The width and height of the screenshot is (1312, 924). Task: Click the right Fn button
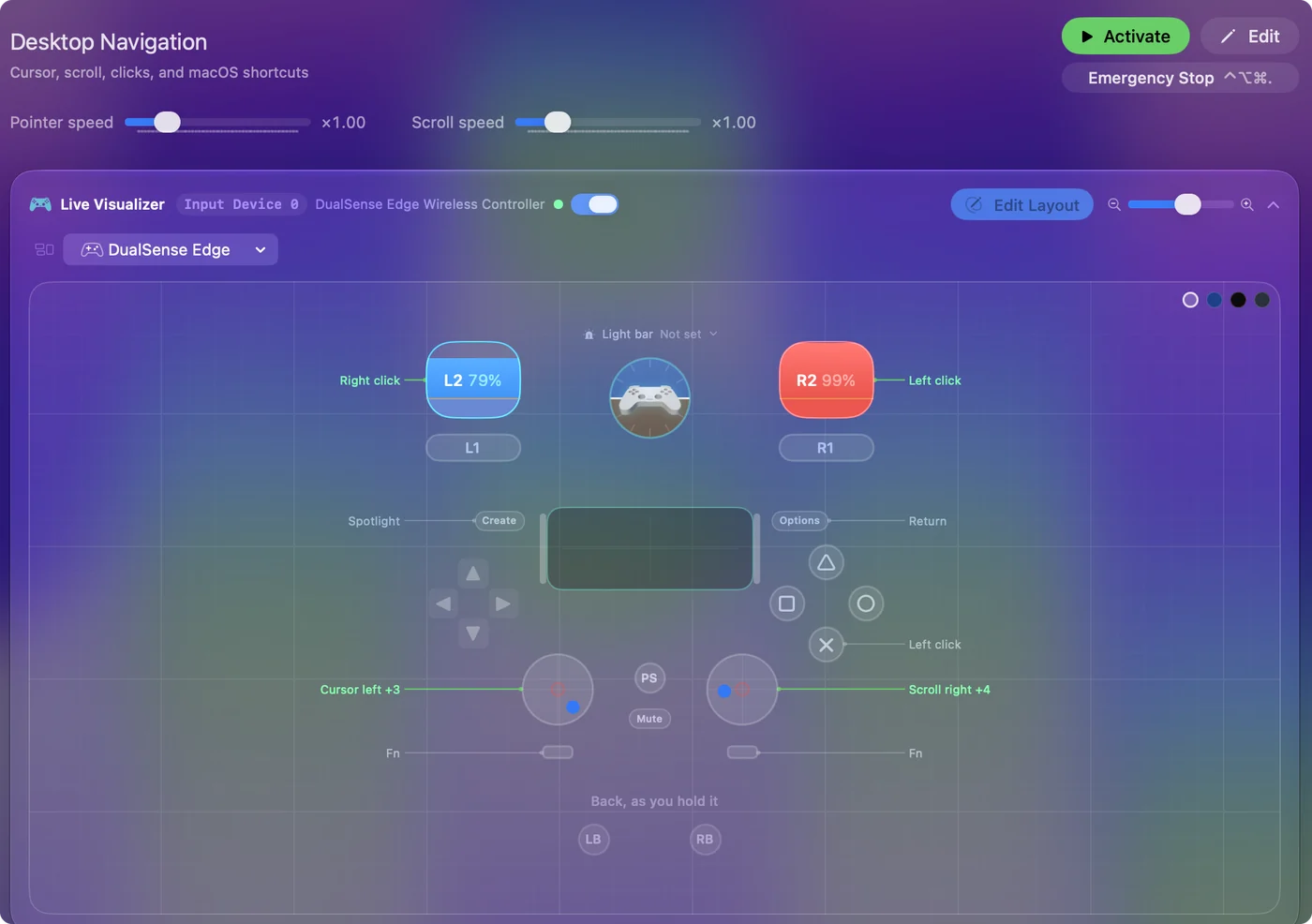(x=742, y=753)
